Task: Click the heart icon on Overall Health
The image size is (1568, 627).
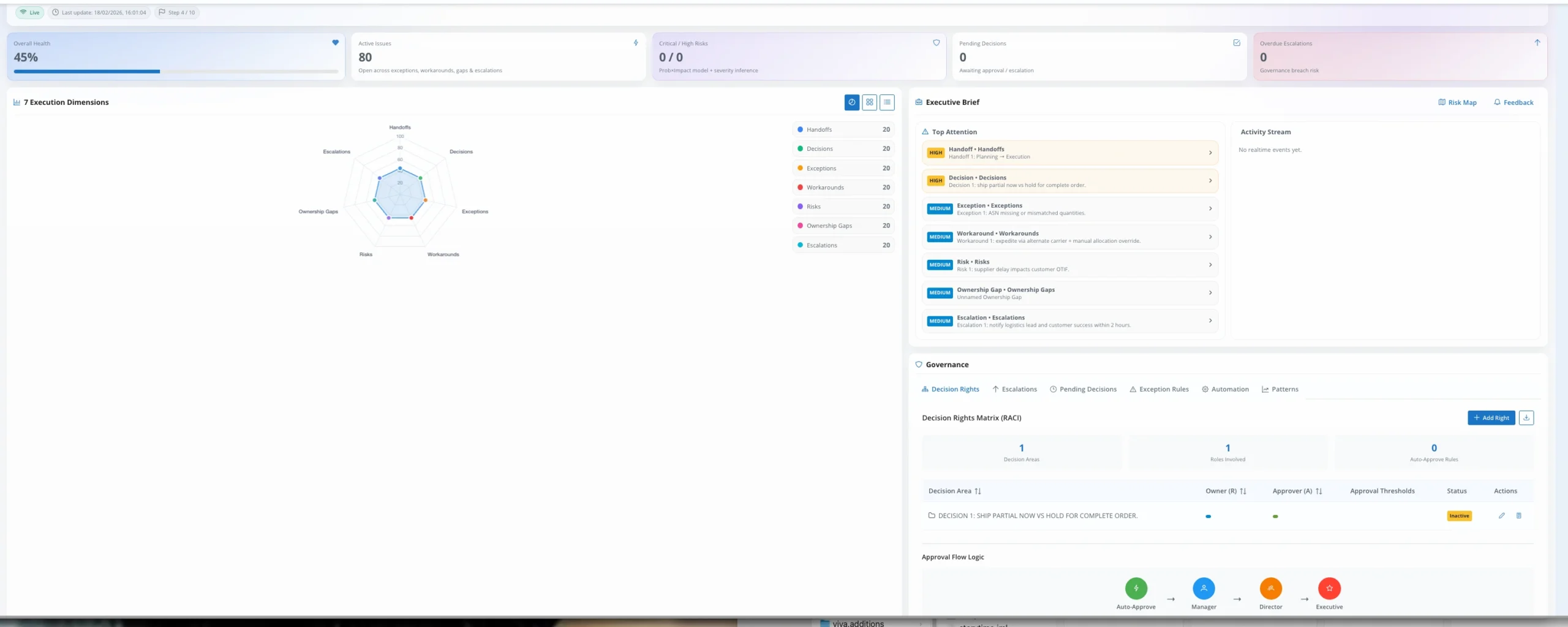Action: click(x=335, y=43)
